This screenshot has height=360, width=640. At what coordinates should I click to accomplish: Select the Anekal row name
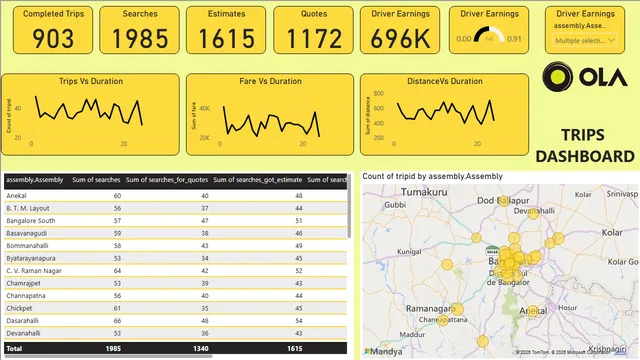16,196
